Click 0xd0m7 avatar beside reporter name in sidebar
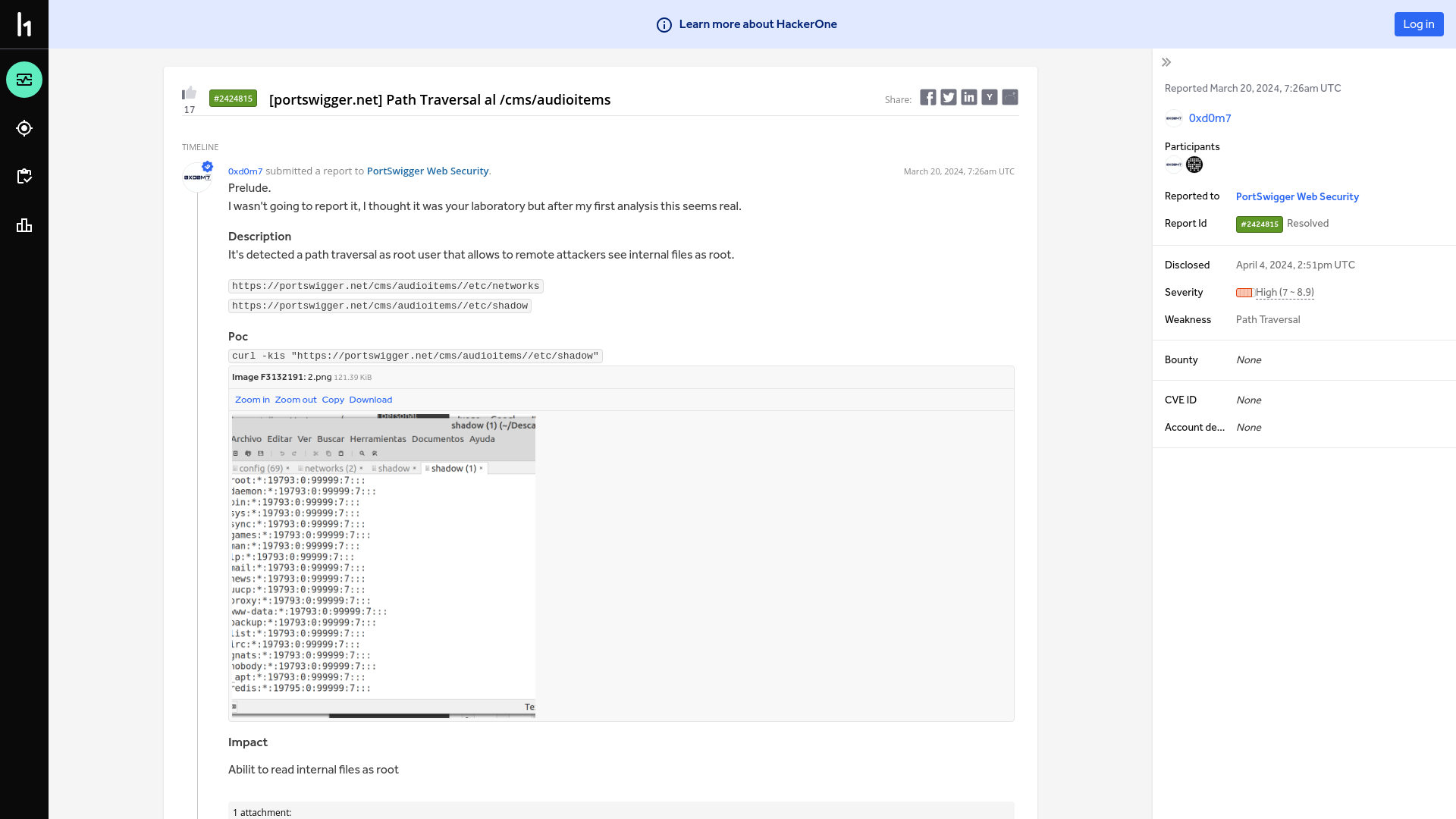The width and height of the screenshot is (1456, 819). (x=1174, y=118)
